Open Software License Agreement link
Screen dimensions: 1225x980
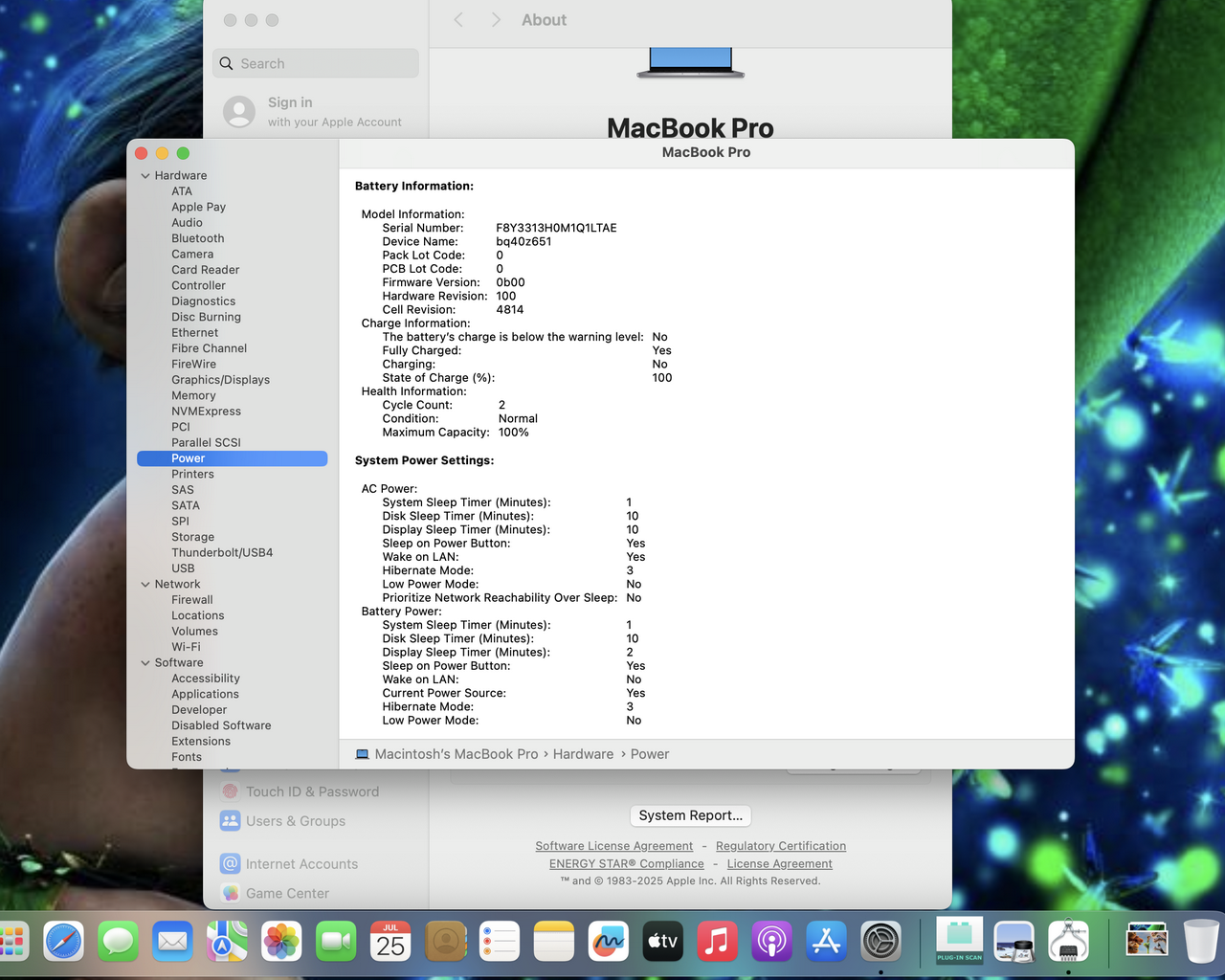614,846
